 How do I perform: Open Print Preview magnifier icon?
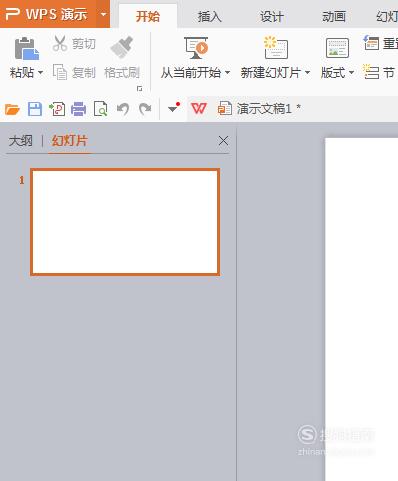[x=101, y=109]
